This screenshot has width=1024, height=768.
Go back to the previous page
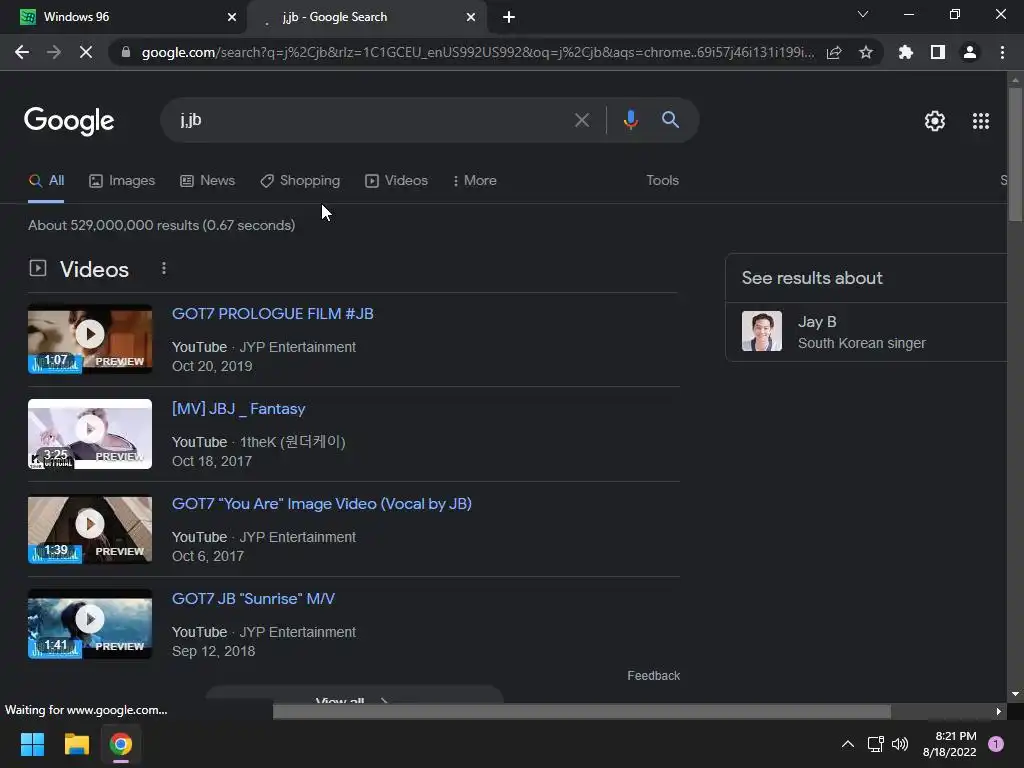22,52
